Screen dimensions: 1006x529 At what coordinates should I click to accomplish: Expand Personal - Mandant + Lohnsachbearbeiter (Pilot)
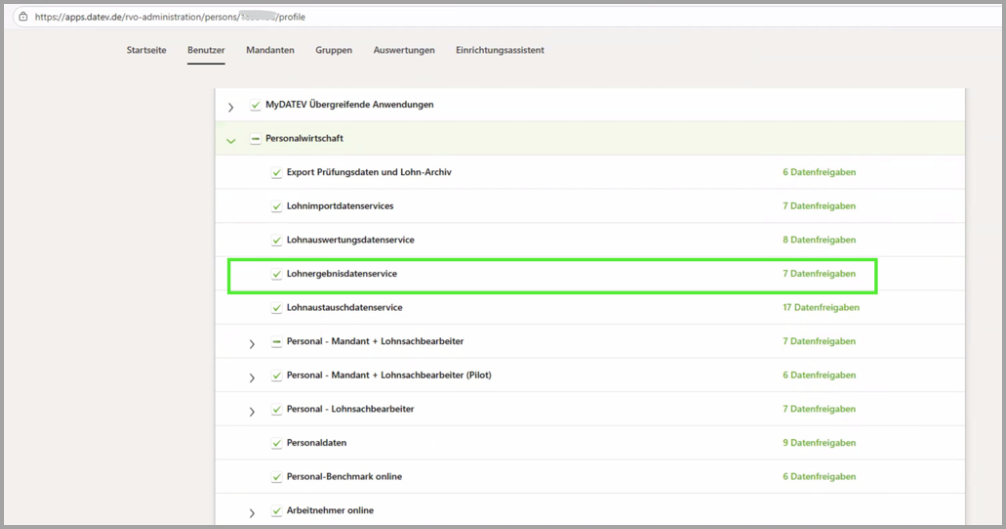pyautogui.click(x=252, y=377)
